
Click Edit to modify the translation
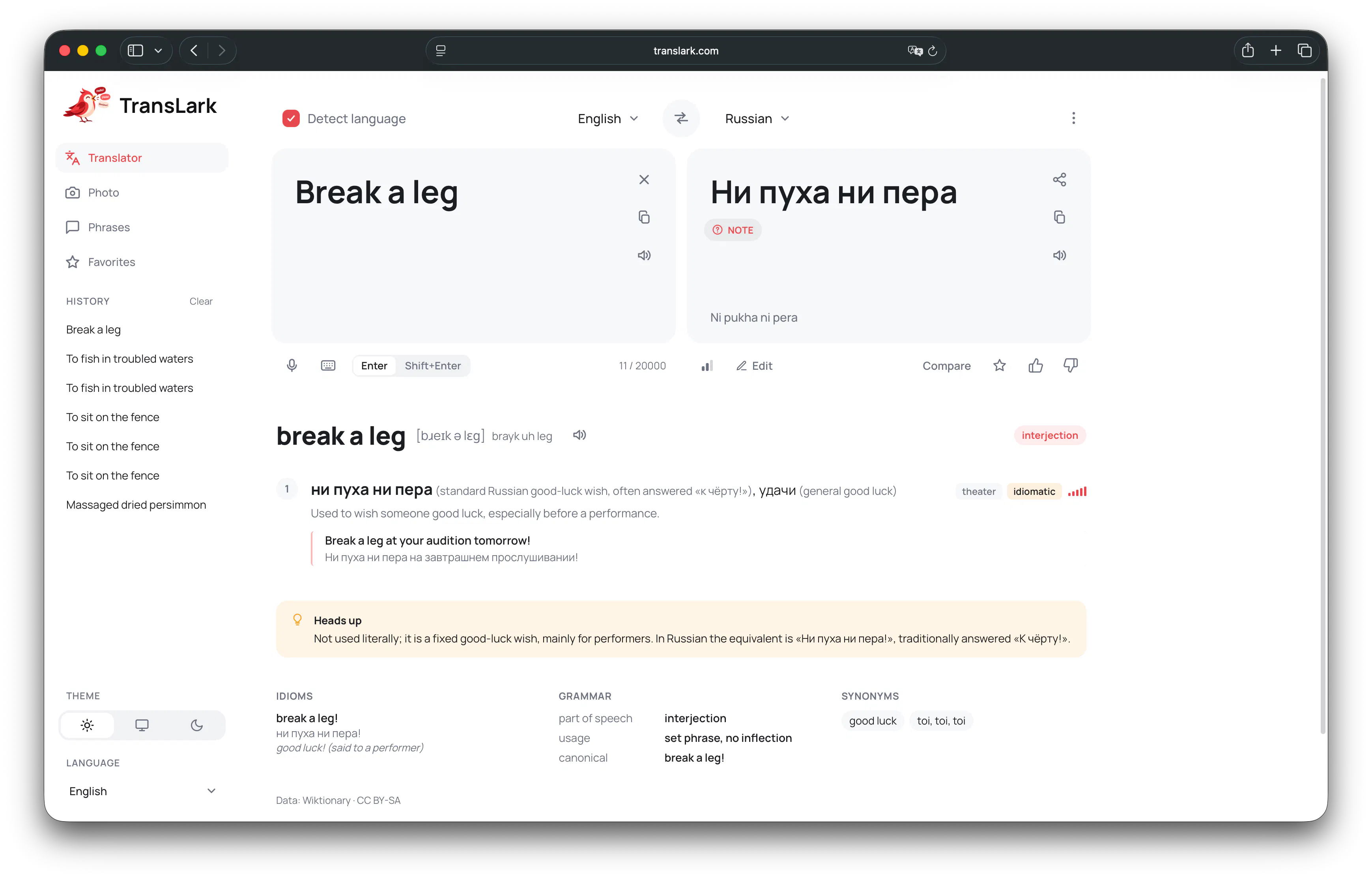pyautogui.click(x=754, y=366)
